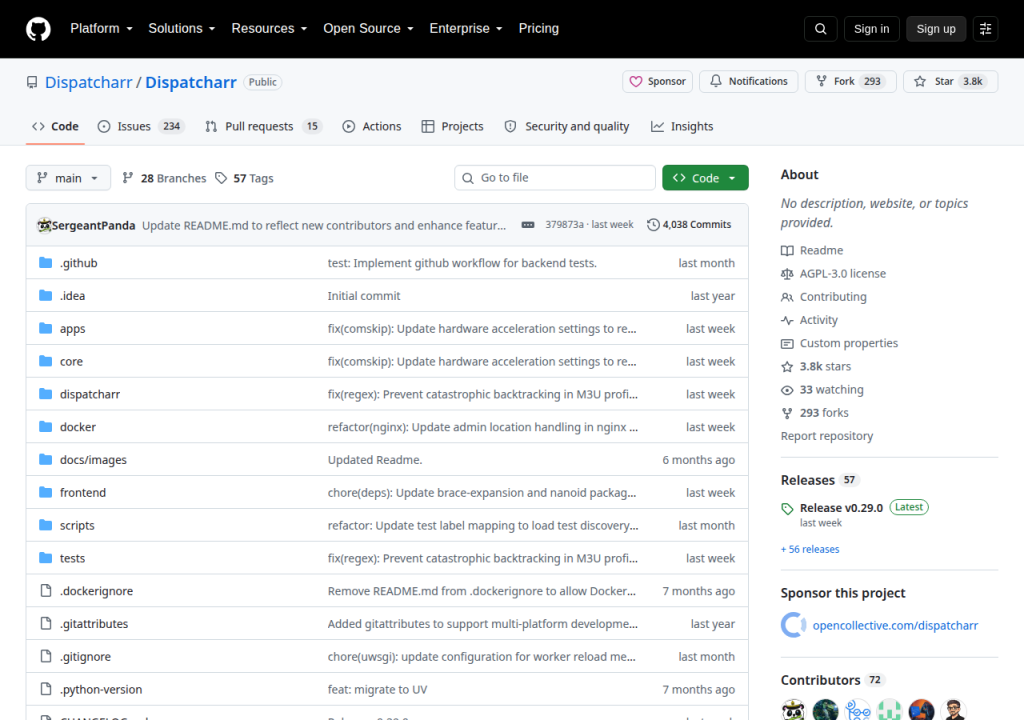Click the .dockerignore file icon
The height and width of the screenshot is (720, 1024).
46,591
